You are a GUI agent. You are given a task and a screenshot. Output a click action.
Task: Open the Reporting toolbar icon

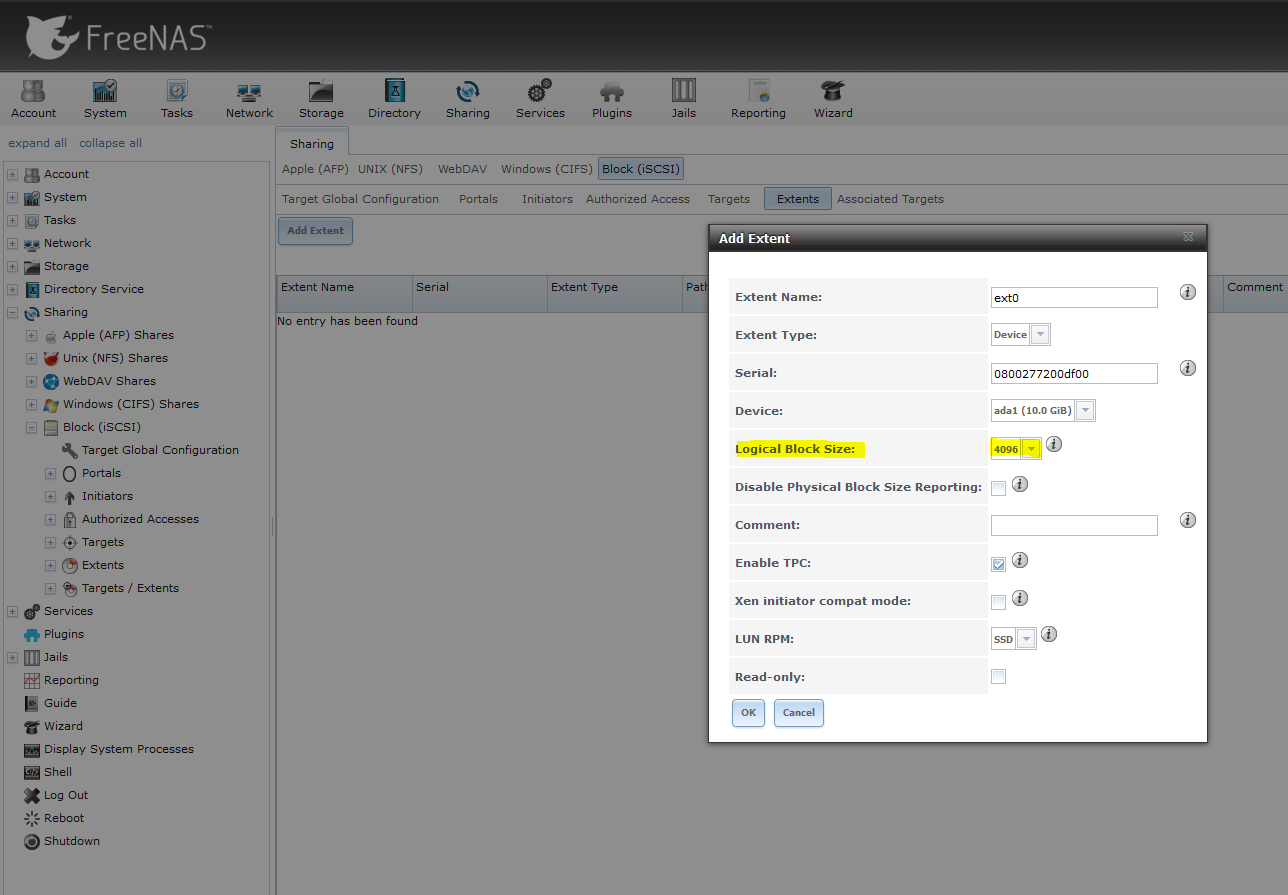point(758,100)
